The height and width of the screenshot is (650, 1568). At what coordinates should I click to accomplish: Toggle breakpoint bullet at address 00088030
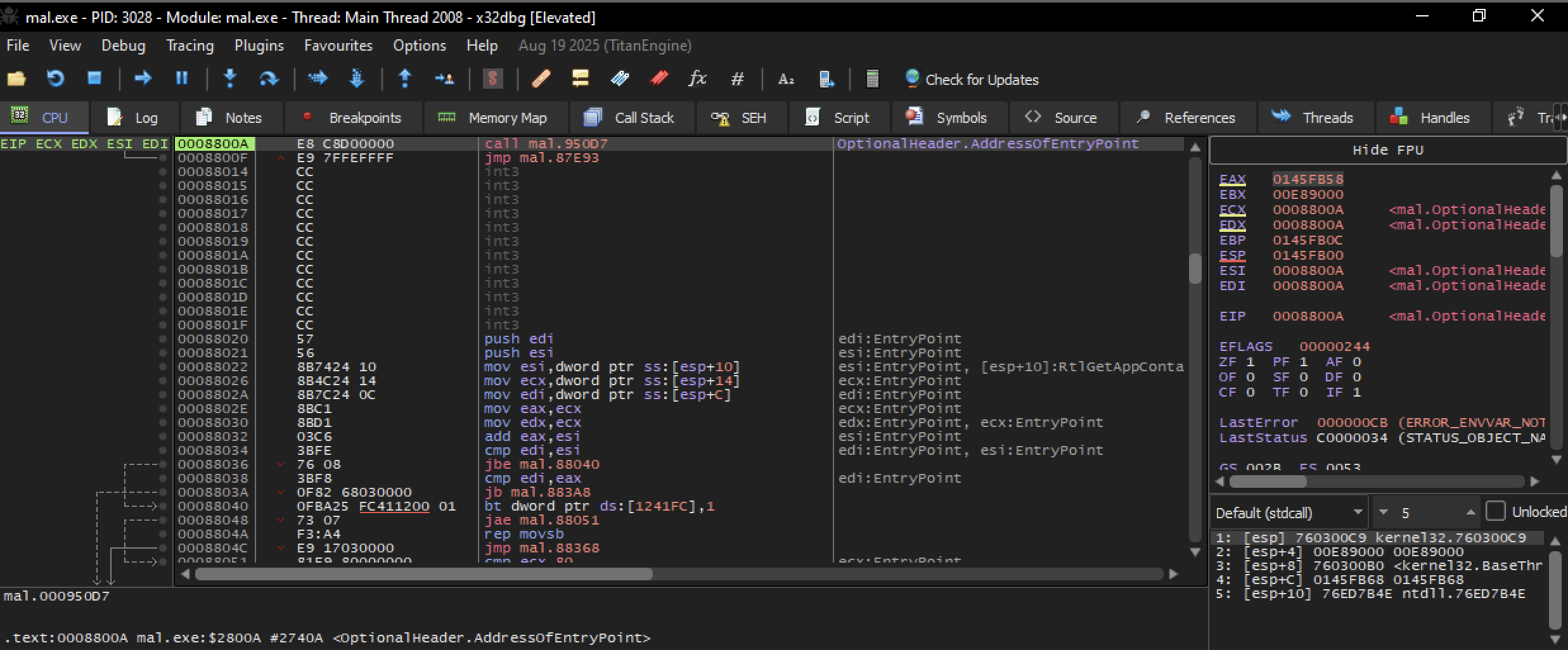(163, 423)
